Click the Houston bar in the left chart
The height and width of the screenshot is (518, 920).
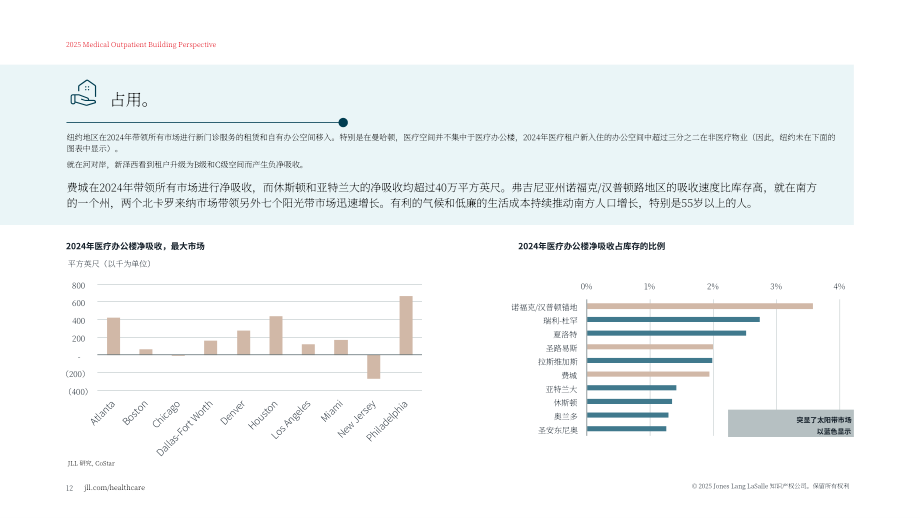point(276,336)
